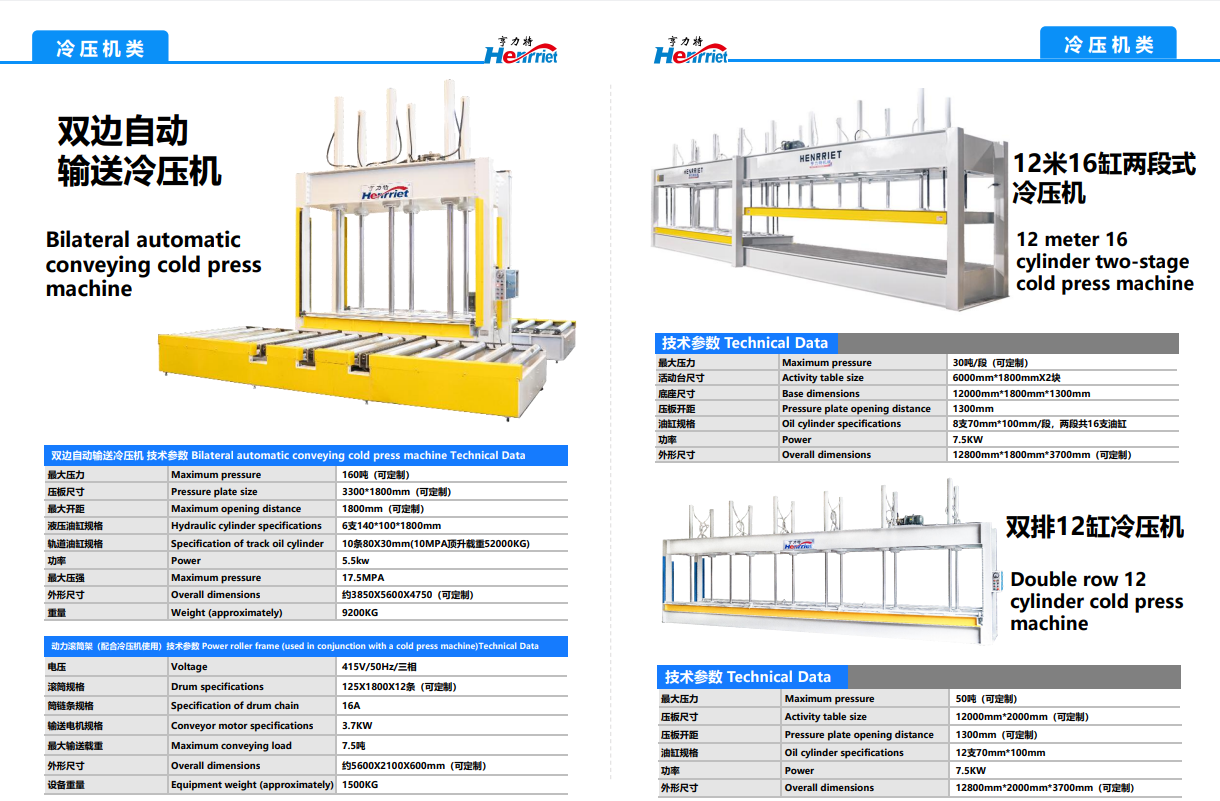The image size is (1220, 801).
Task: Click the value 6支140*100*1800mm
Action: (391, 526)
